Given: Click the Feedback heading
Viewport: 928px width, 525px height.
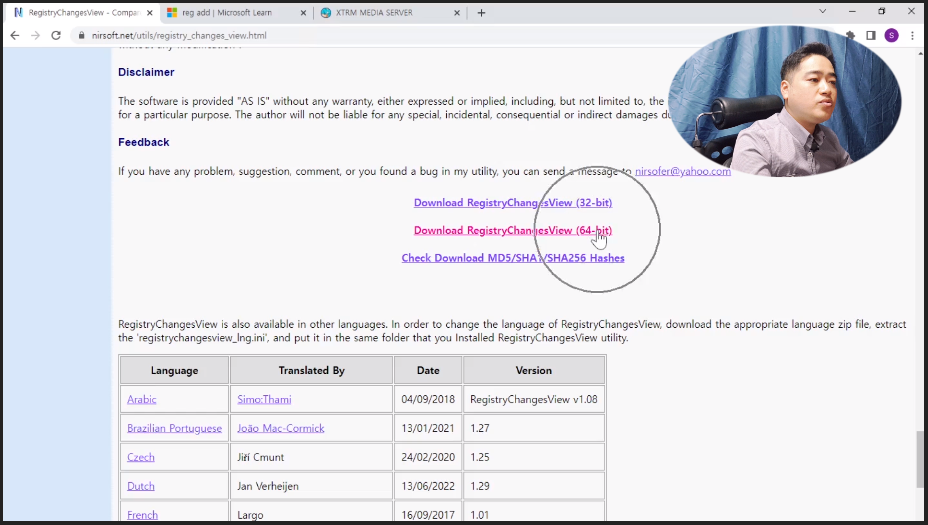Looking at the screenshot, I should 143,142.
